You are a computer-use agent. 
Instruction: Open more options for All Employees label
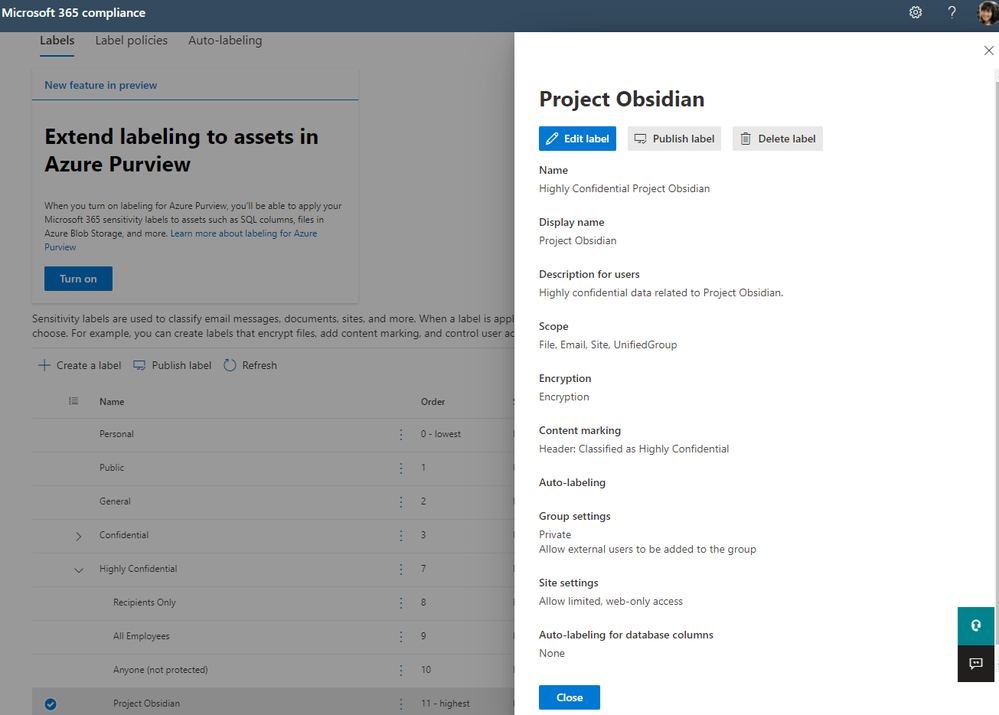pos(401,637)
